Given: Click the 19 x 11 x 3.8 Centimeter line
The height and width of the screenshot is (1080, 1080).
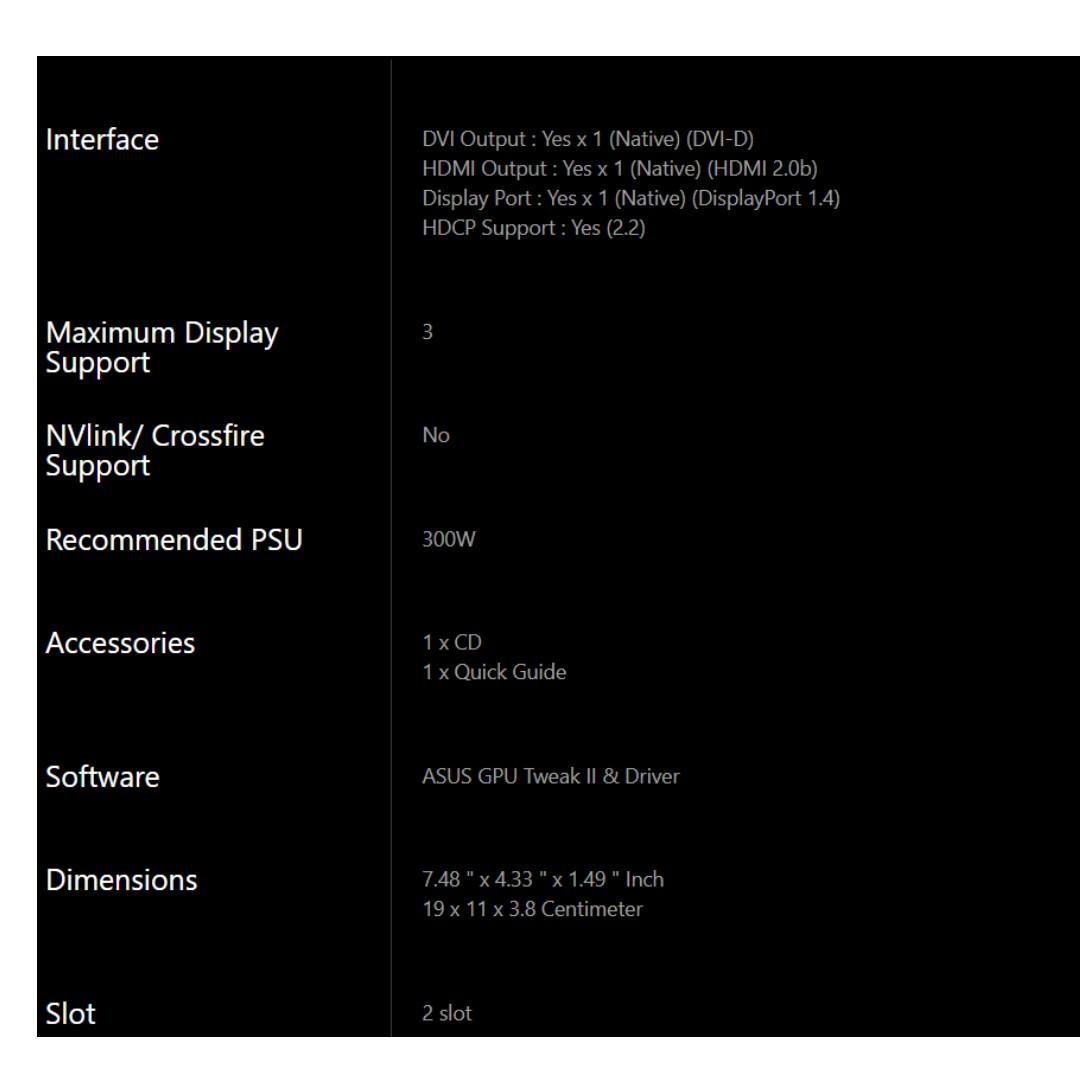Looking at the screenshot, I should [532, 909].
